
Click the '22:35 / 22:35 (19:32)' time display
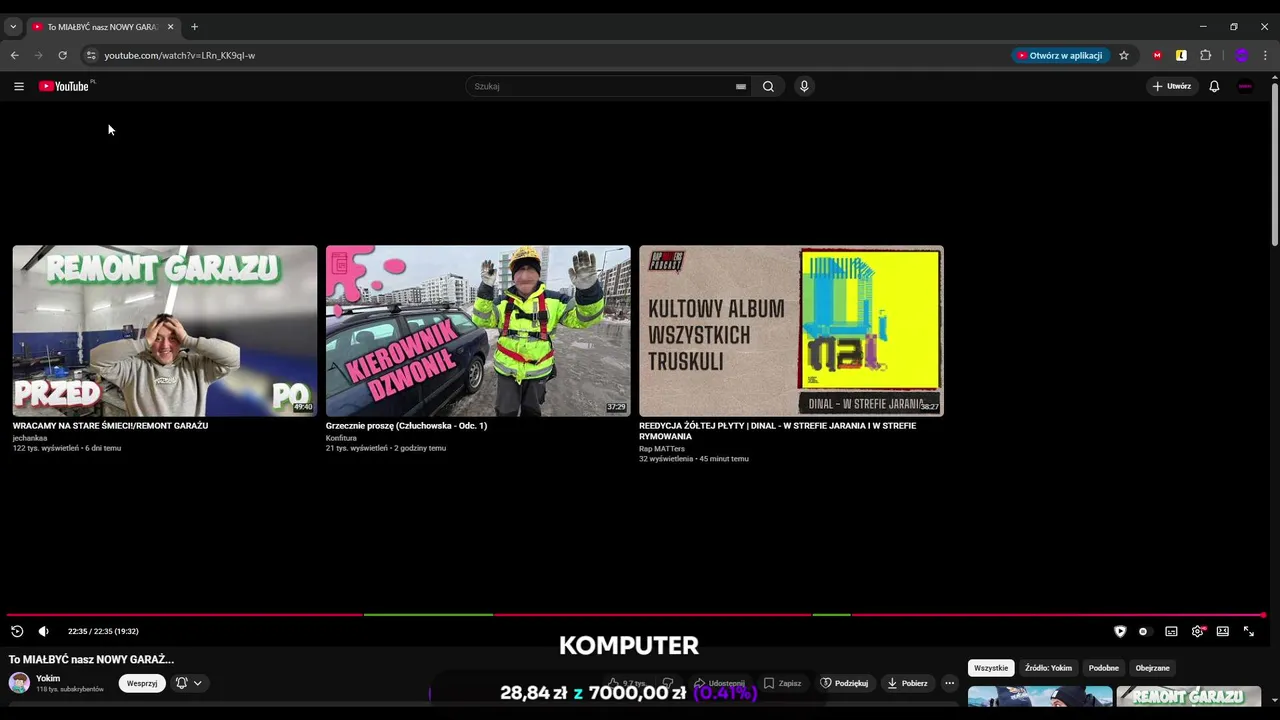point(103,631)
